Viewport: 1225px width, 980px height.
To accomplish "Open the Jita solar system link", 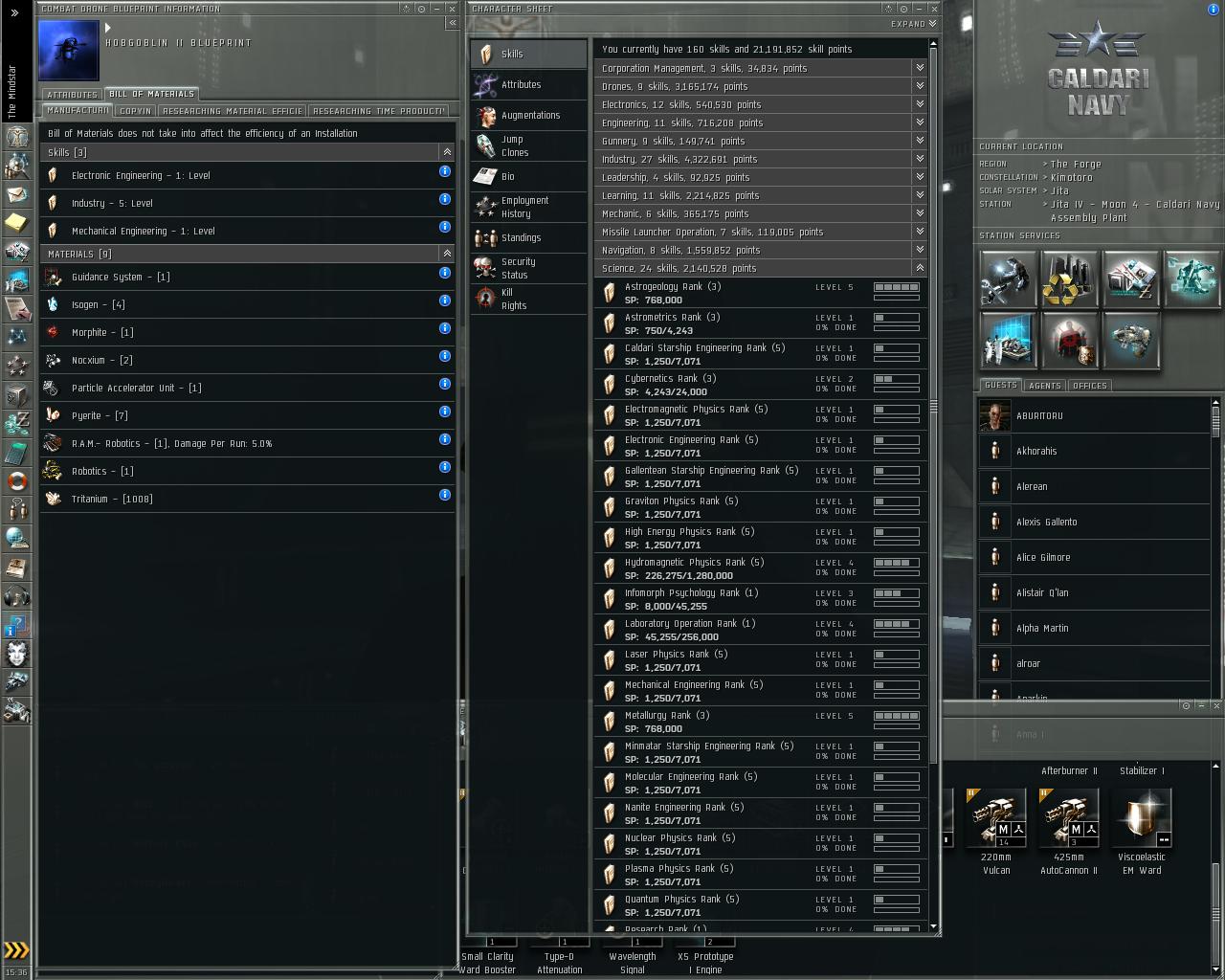I will (x=1059, y=191).
